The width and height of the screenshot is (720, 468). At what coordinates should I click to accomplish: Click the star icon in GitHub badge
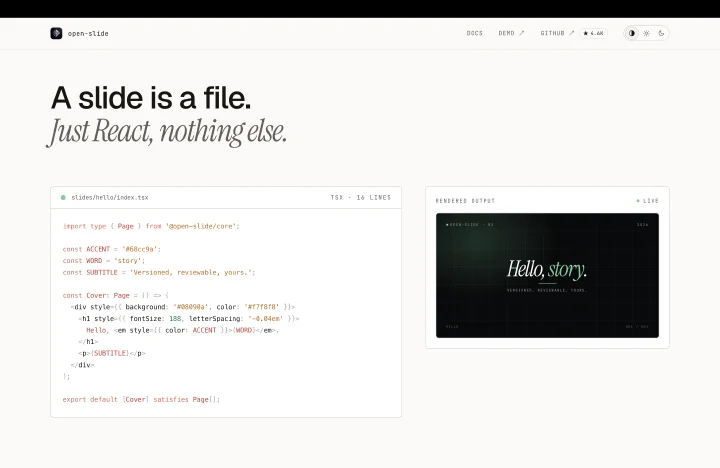(585, 33)
